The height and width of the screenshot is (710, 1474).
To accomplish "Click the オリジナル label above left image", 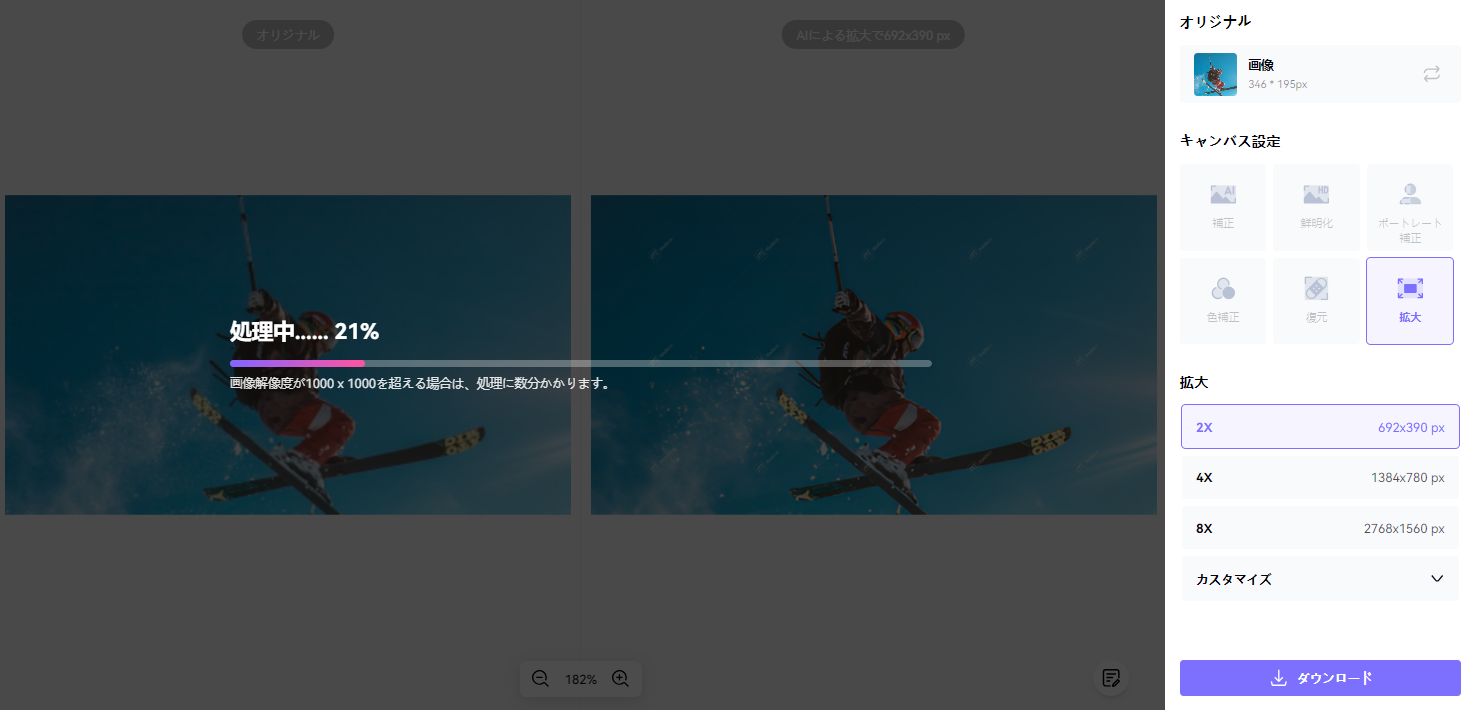I will click(288, 35).
